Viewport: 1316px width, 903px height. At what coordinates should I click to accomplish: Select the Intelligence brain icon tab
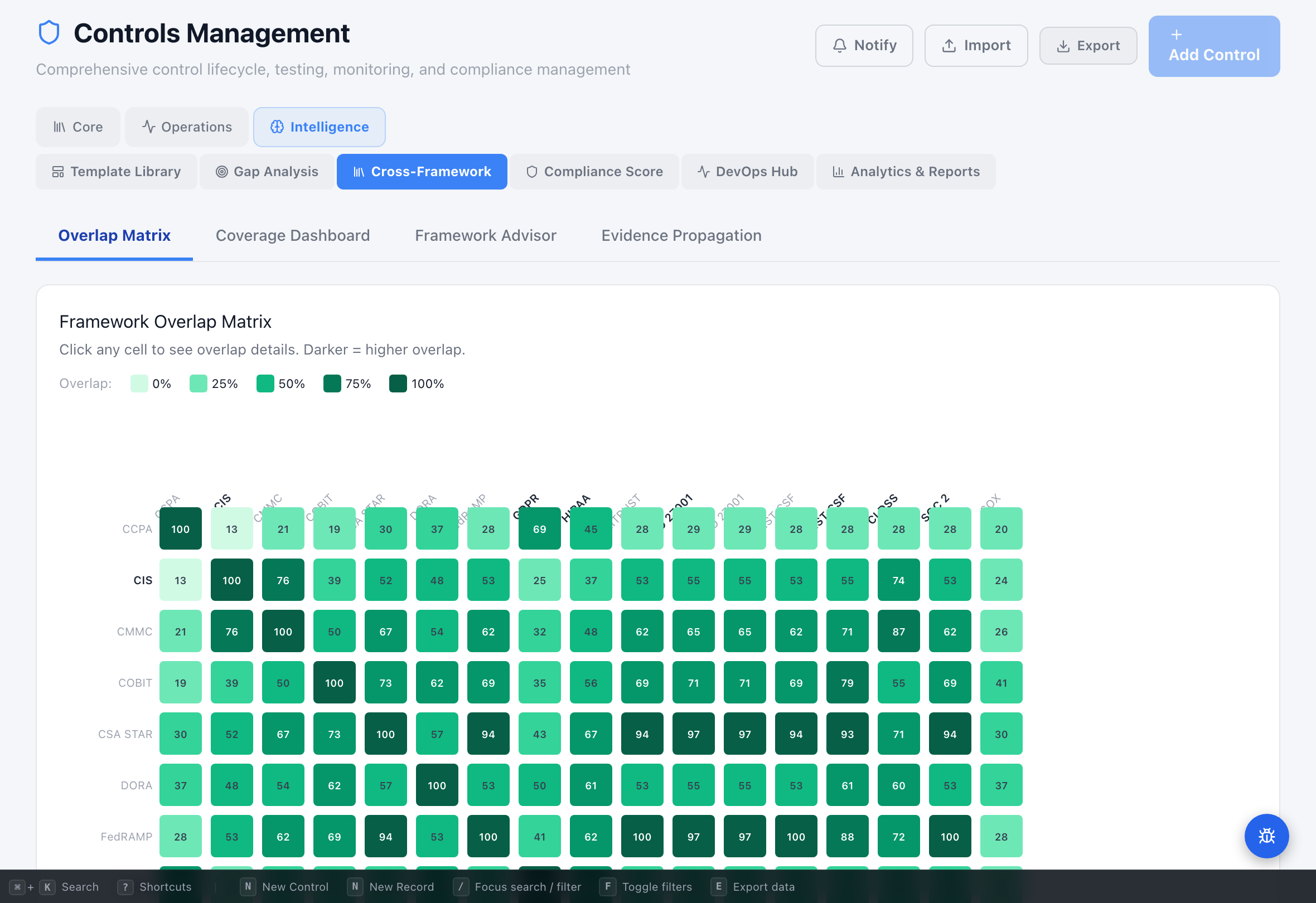click(278, 127)
